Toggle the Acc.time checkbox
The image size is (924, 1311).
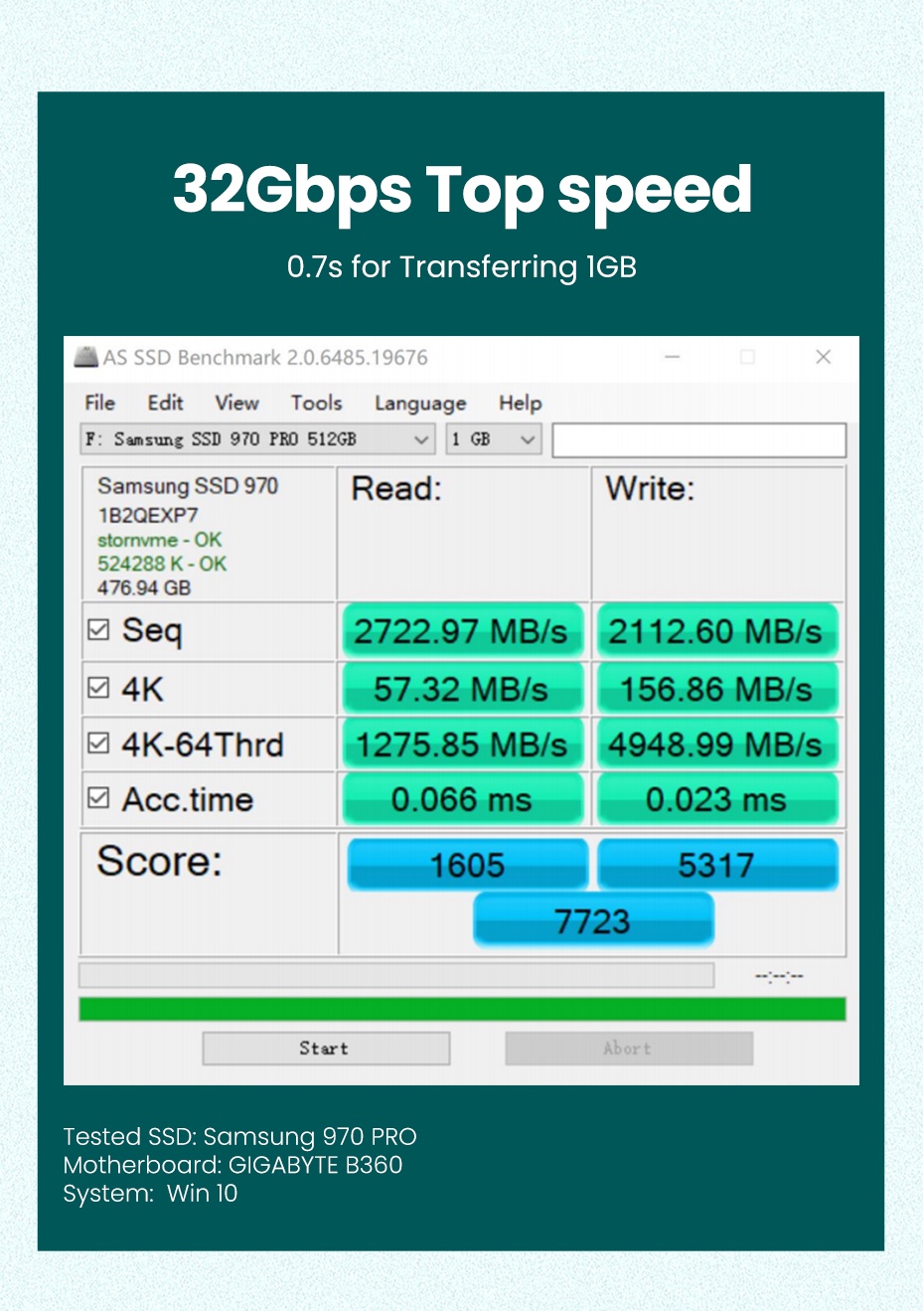point(98,798)
